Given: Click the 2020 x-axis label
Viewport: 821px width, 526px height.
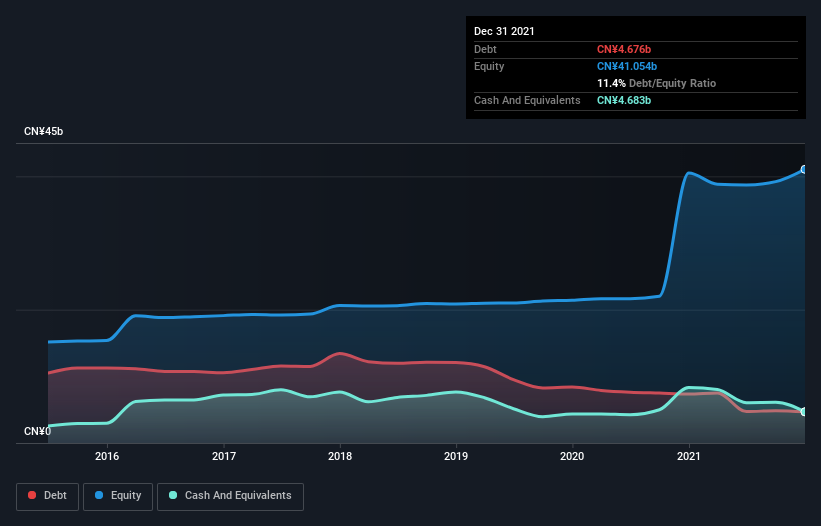Looking at the screenshot, I should 572,456.
